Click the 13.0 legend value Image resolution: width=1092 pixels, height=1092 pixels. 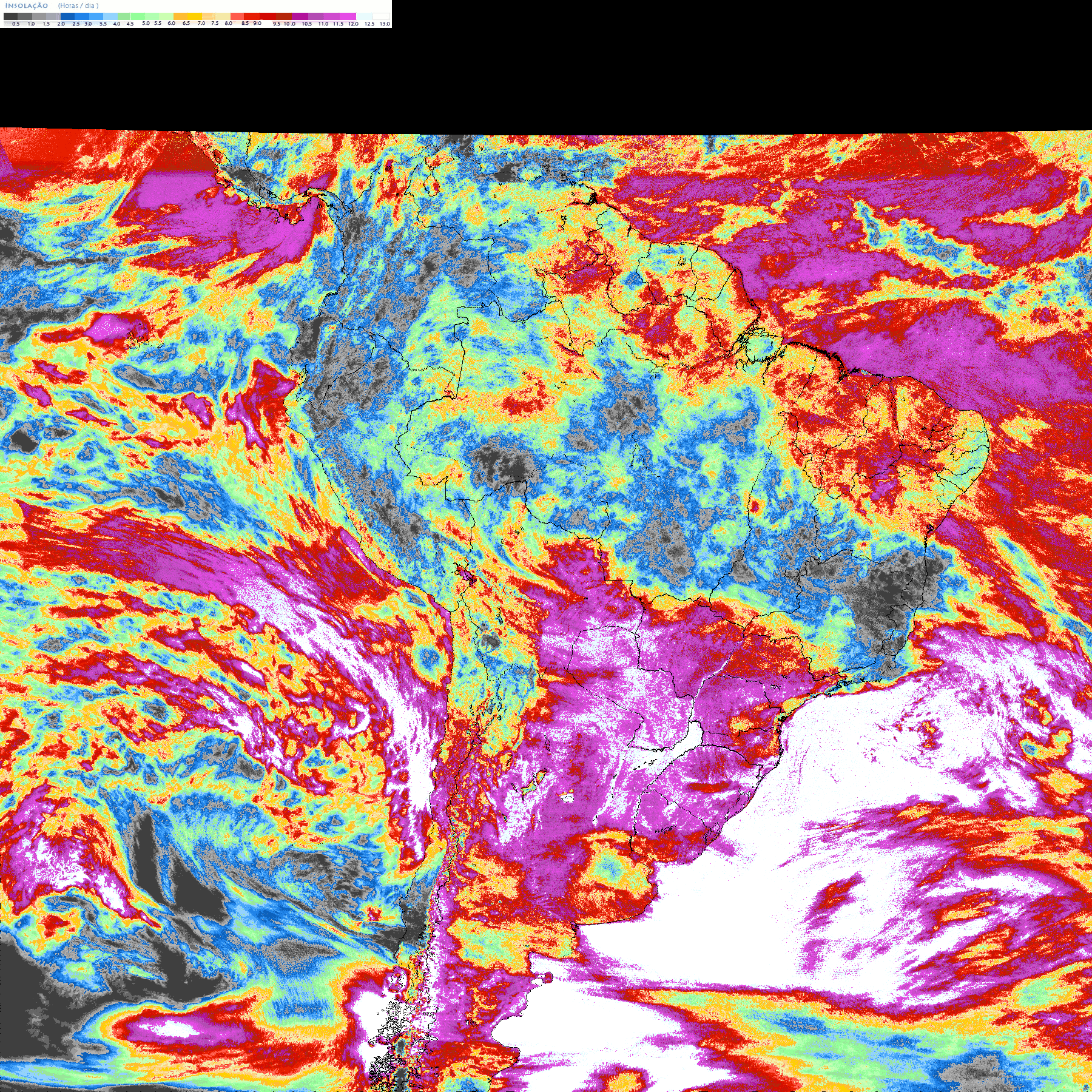pyautogui.click(x=385, y=24)
